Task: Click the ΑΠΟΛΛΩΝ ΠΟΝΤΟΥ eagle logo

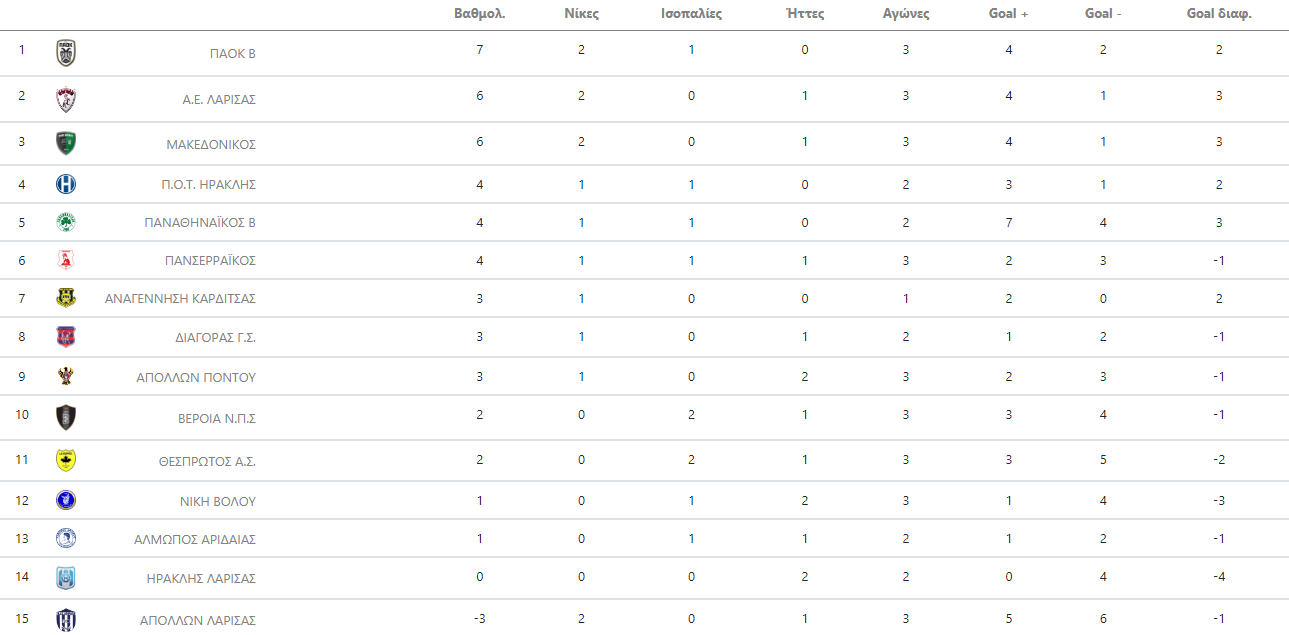Action: (x=66, y=377)
